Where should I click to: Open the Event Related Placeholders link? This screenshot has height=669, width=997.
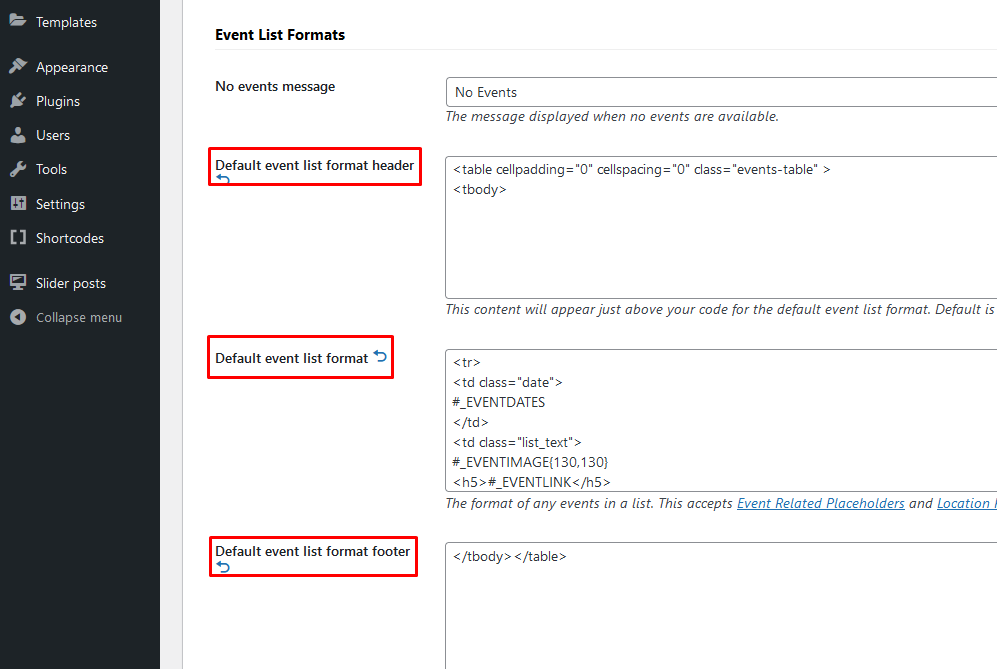click(820, 503)
